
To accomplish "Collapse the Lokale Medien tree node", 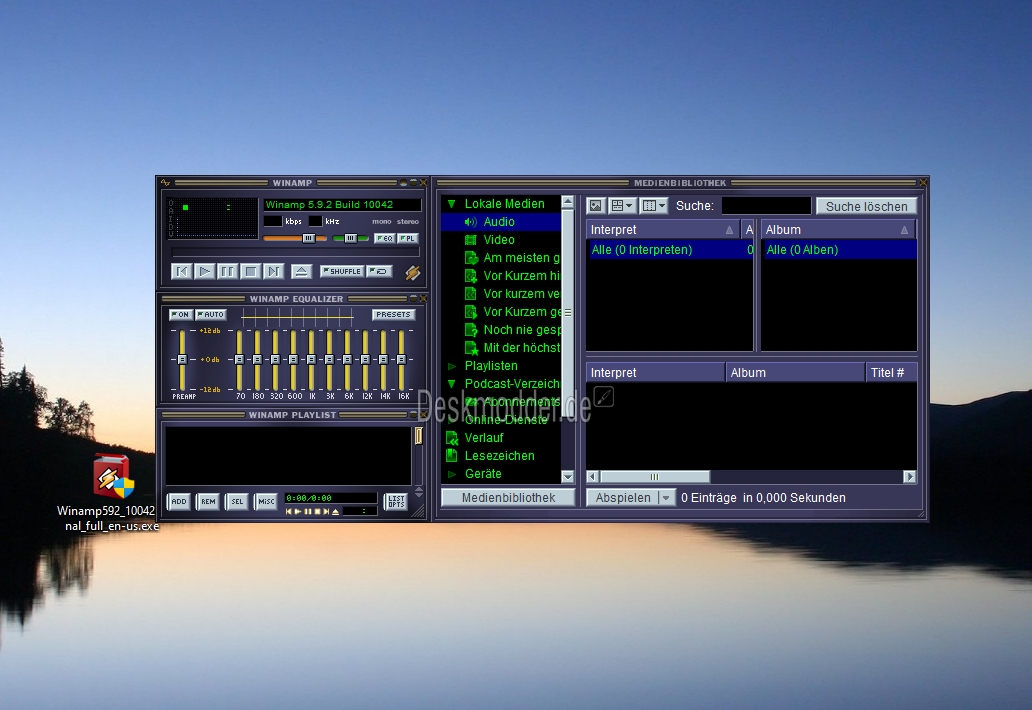I will [x=452, y=204].
